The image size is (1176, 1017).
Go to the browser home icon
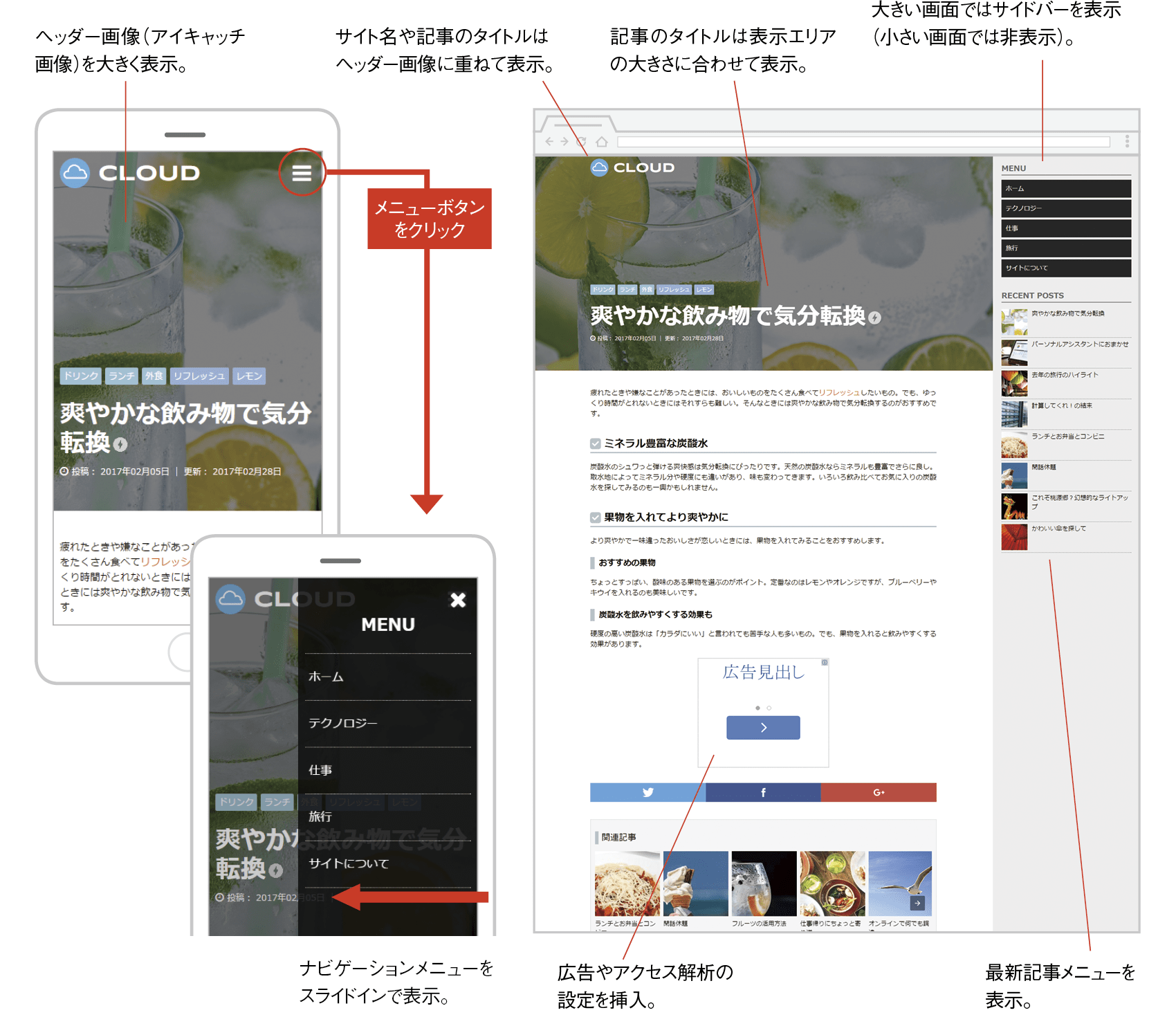click(601, 141)
